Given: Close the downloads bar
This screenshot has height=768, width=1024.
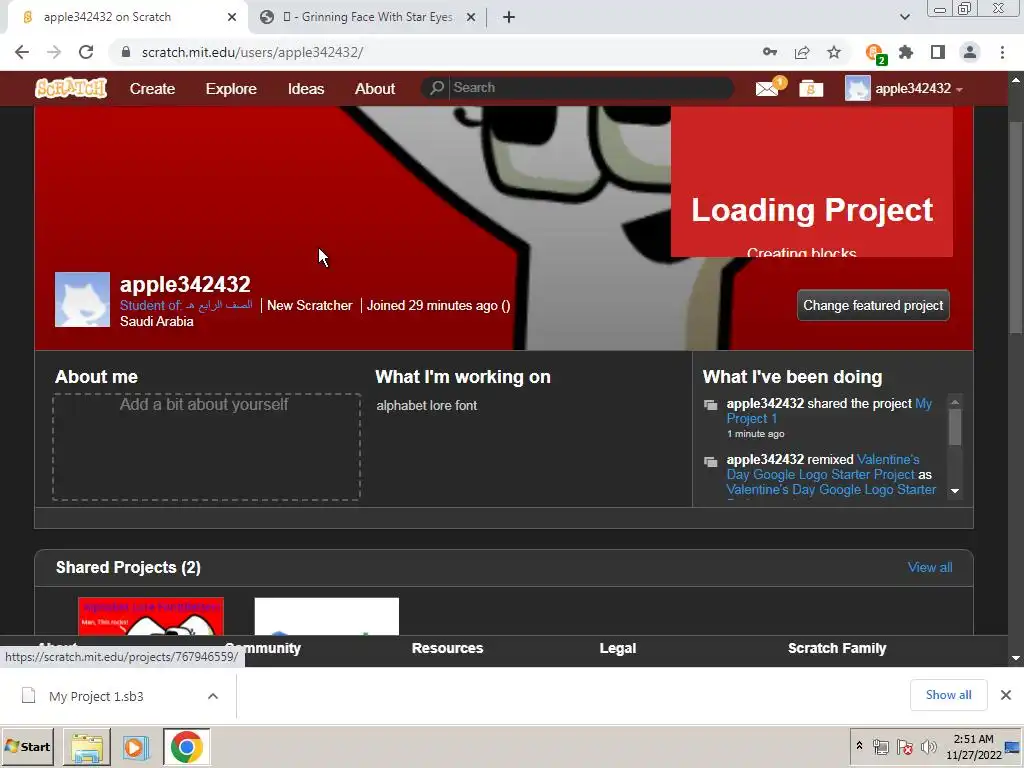Looking at the screenshot, I should [x=1006, y=695].
